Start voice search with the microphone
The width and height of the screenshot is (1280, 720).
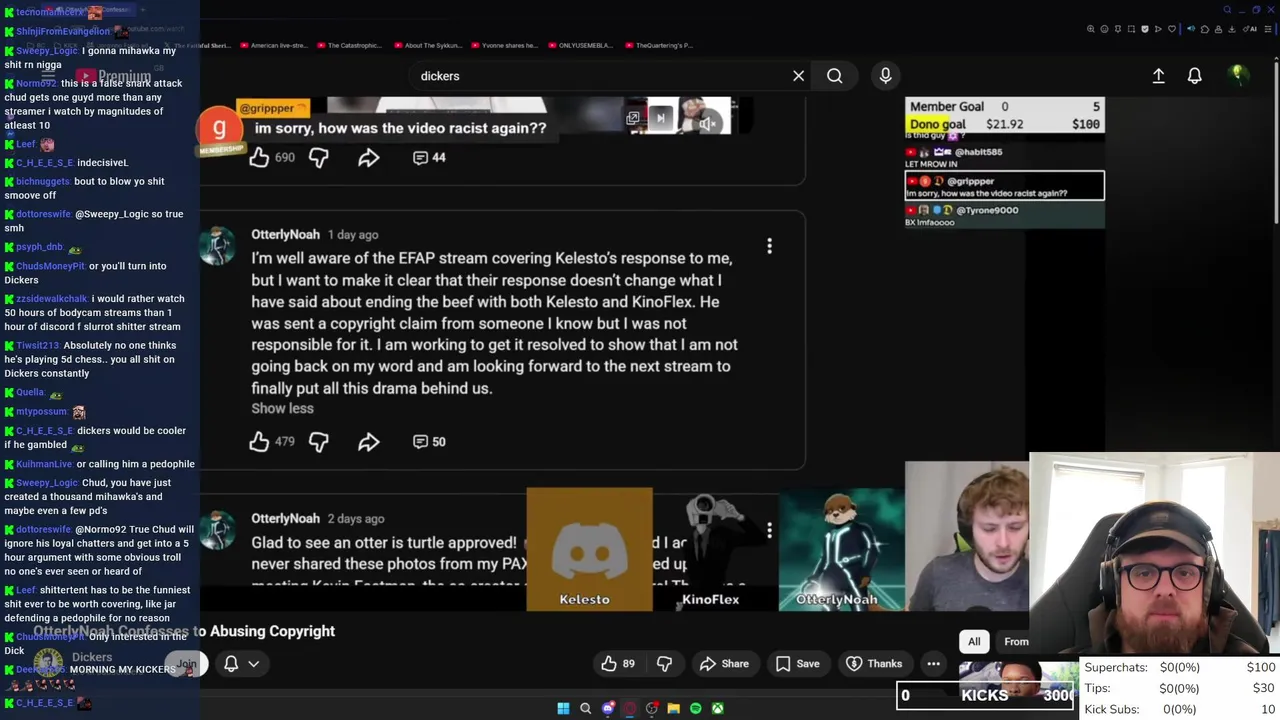tap(885, 76)
